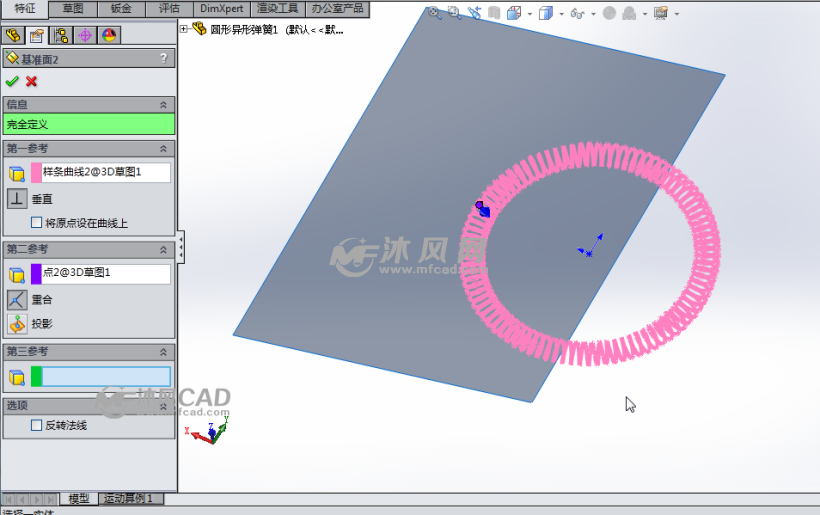Open the 运动算例1 bottom tab
The height and width of the screenshot is (515, 820).
tap(128, 498)
